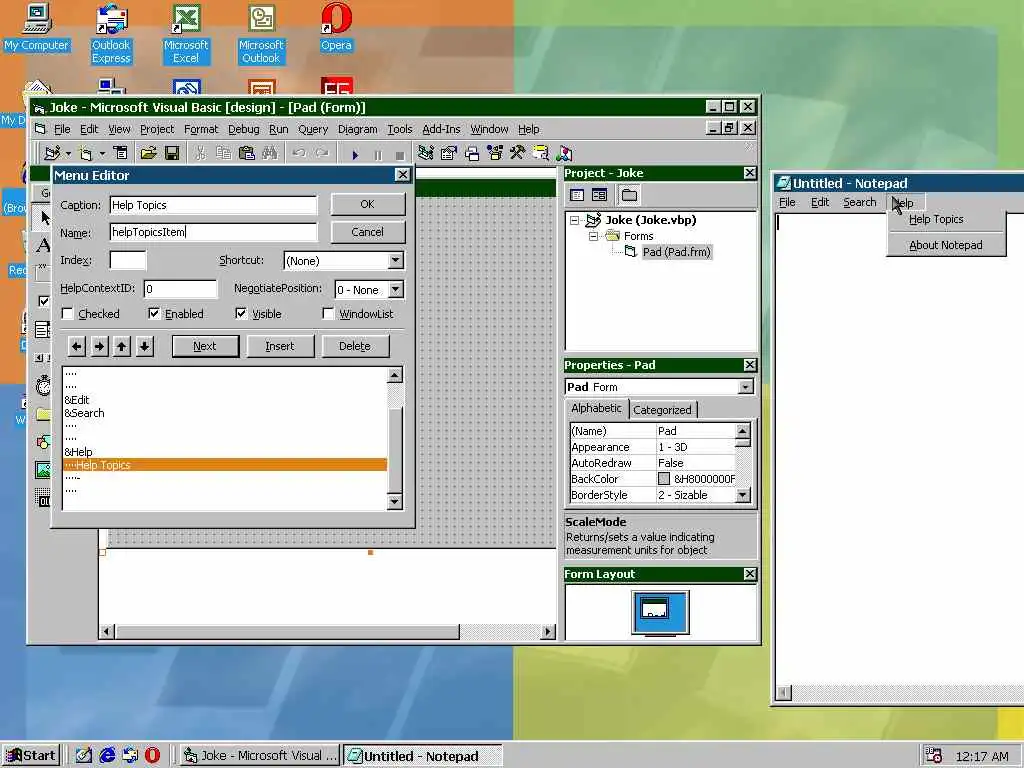The image size is (1024, 768).
Task: Collapse the Forms folder tree node
Action: click(x=594, y=236)
